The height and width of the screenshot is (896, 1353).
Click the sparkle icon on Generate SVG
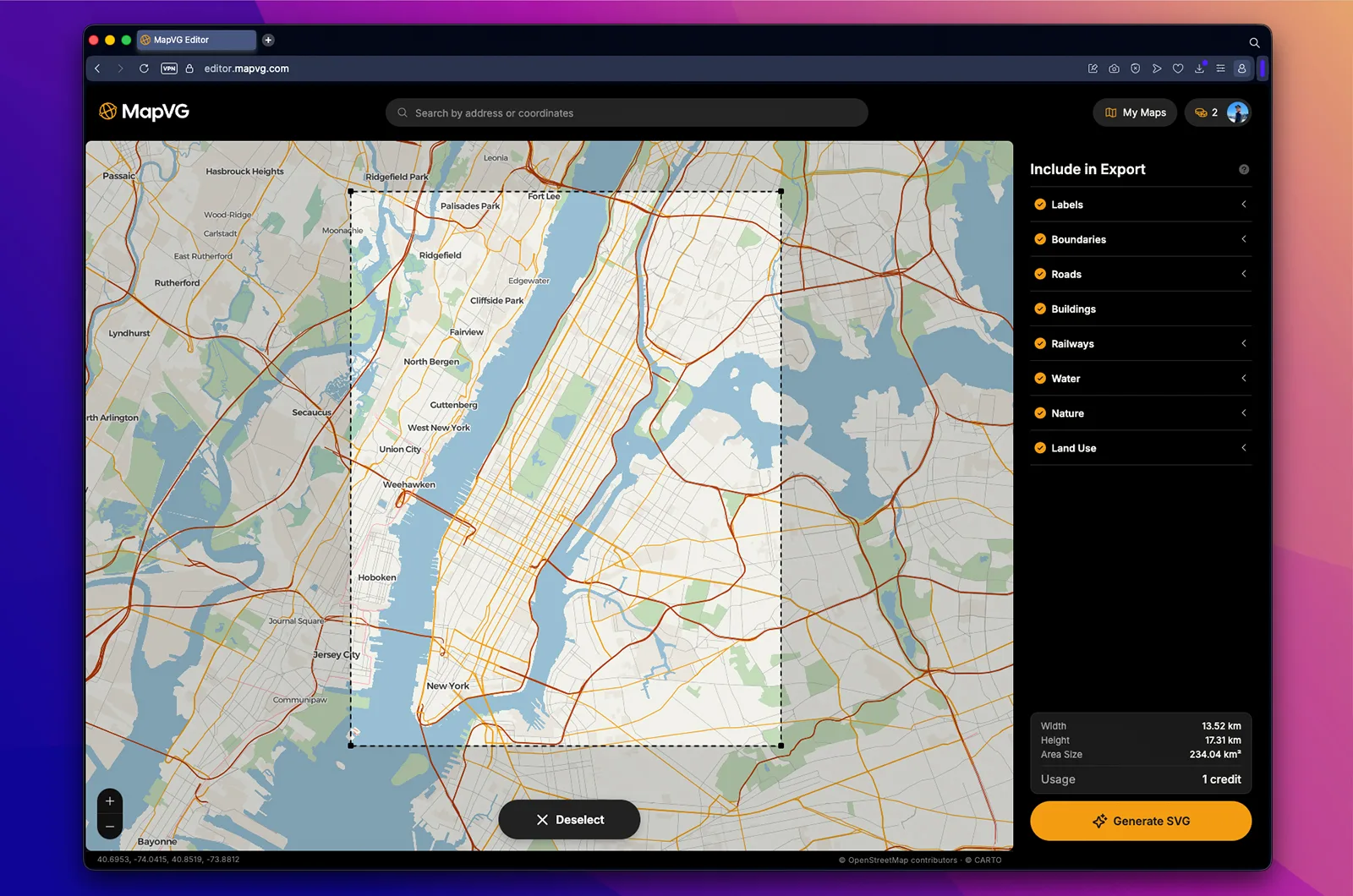(x=1099, y=821)
